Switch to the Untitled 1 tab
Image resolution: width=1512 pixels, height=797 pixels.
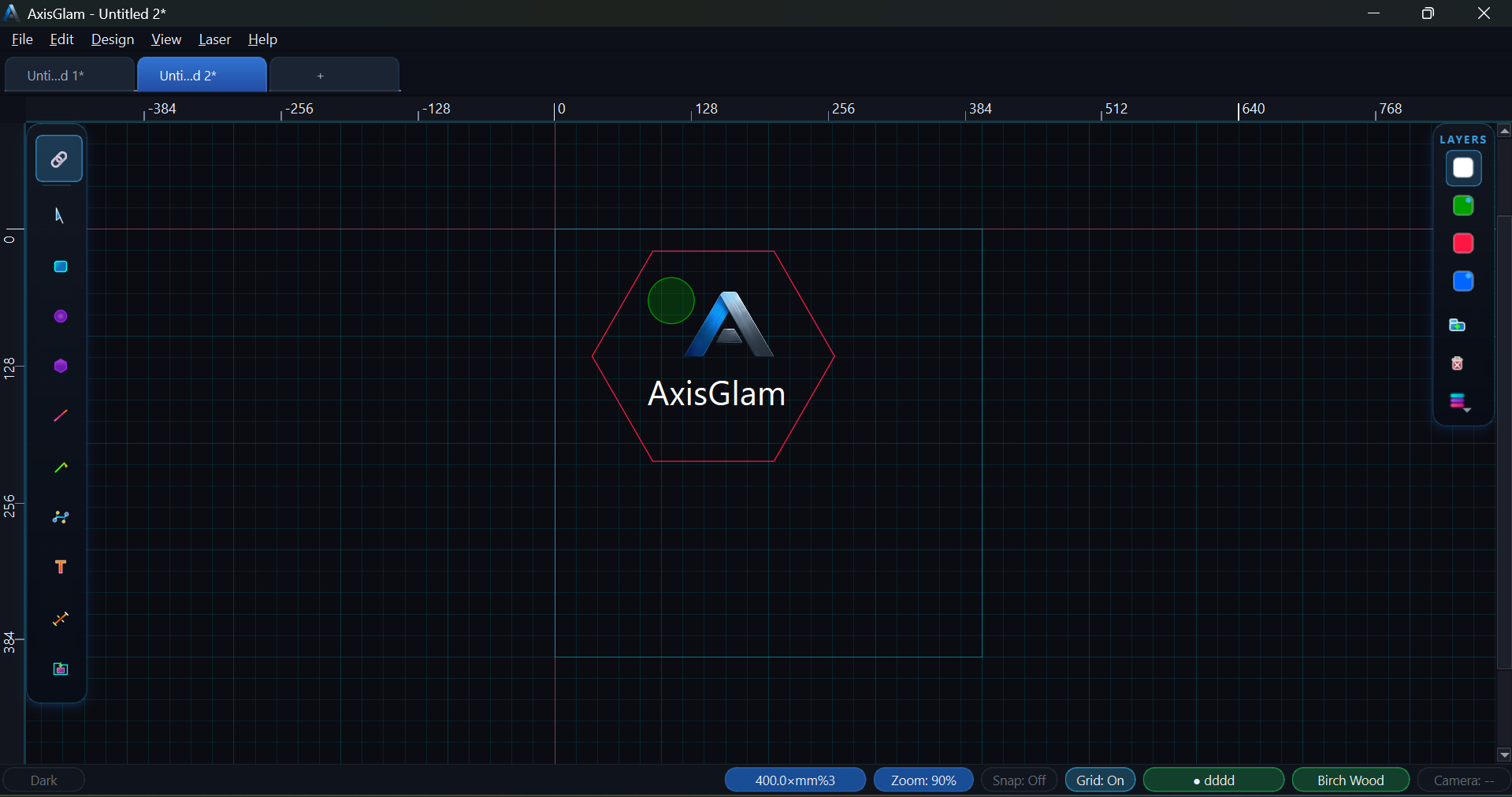(x=69, y=75)
